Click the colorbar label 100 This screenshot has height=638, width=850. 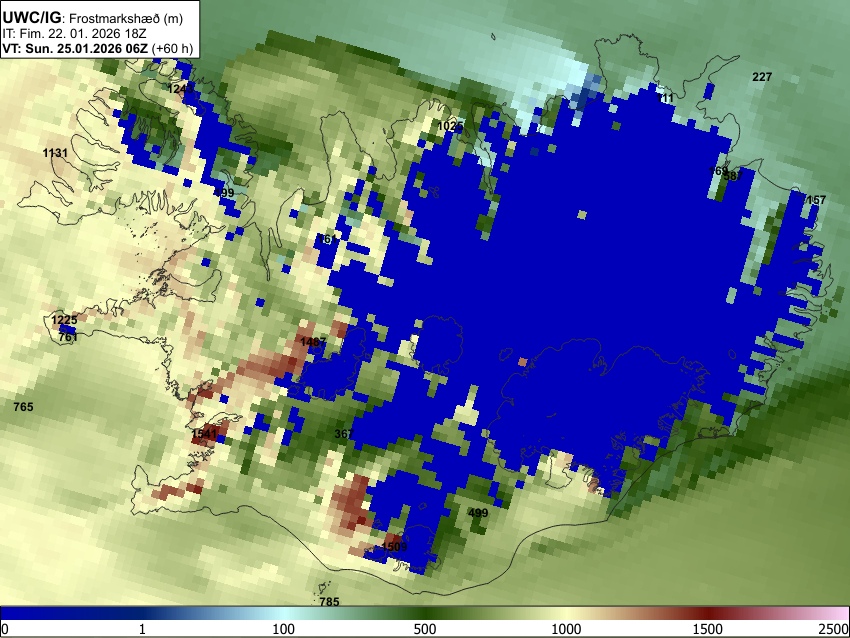click(283, 629)
